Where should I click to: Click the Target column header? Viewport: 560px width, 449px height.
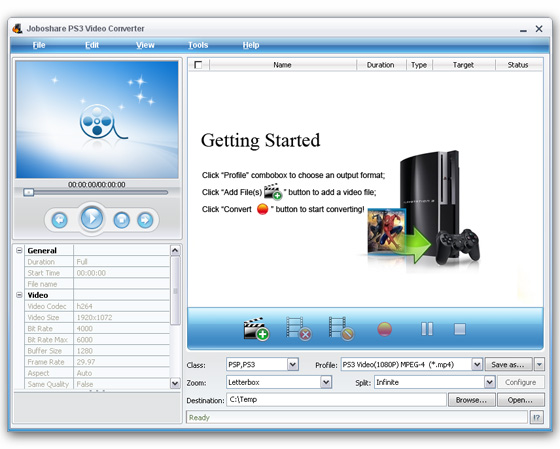click(x=463, y=65)
